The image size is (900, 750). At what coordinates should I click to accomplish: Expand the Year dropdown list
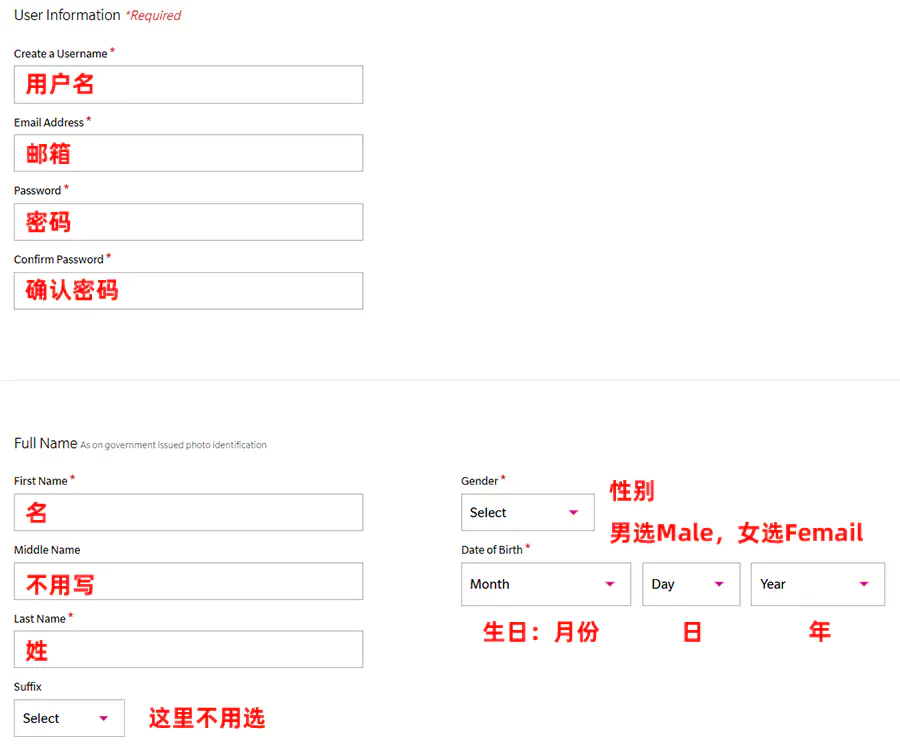[817, 584]
